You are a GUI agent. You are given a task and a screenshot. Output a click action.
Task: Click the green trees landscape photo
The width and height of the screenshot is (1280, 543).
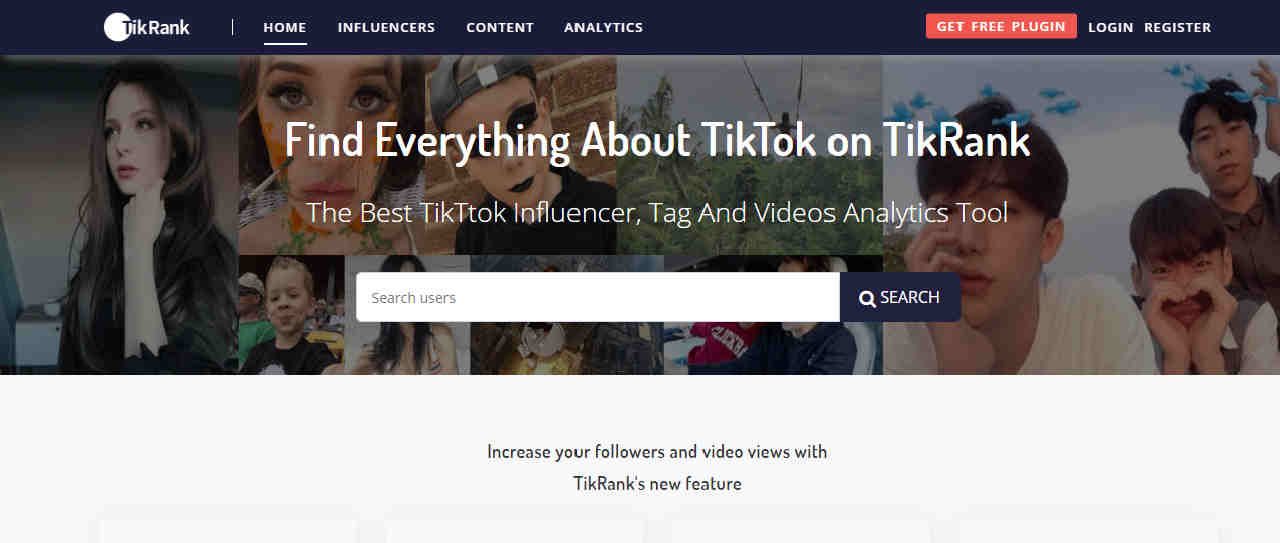coord(749,155)
